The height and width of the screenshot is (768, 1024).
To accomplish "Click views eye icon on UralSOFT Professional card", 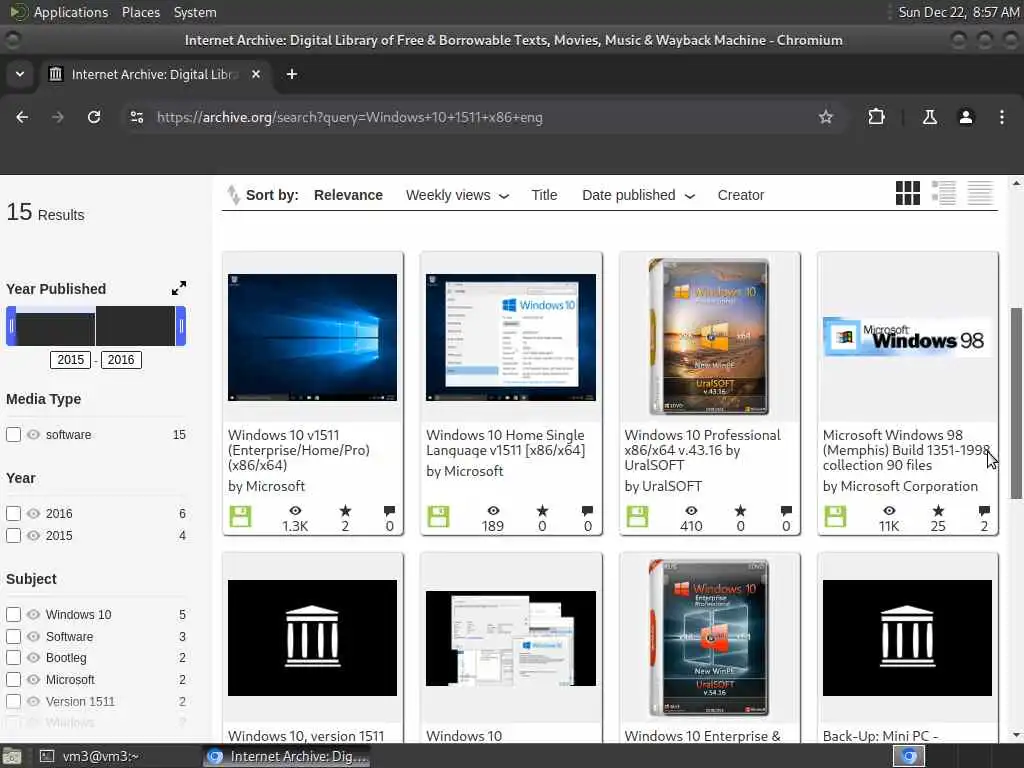I will pos(691,511).
